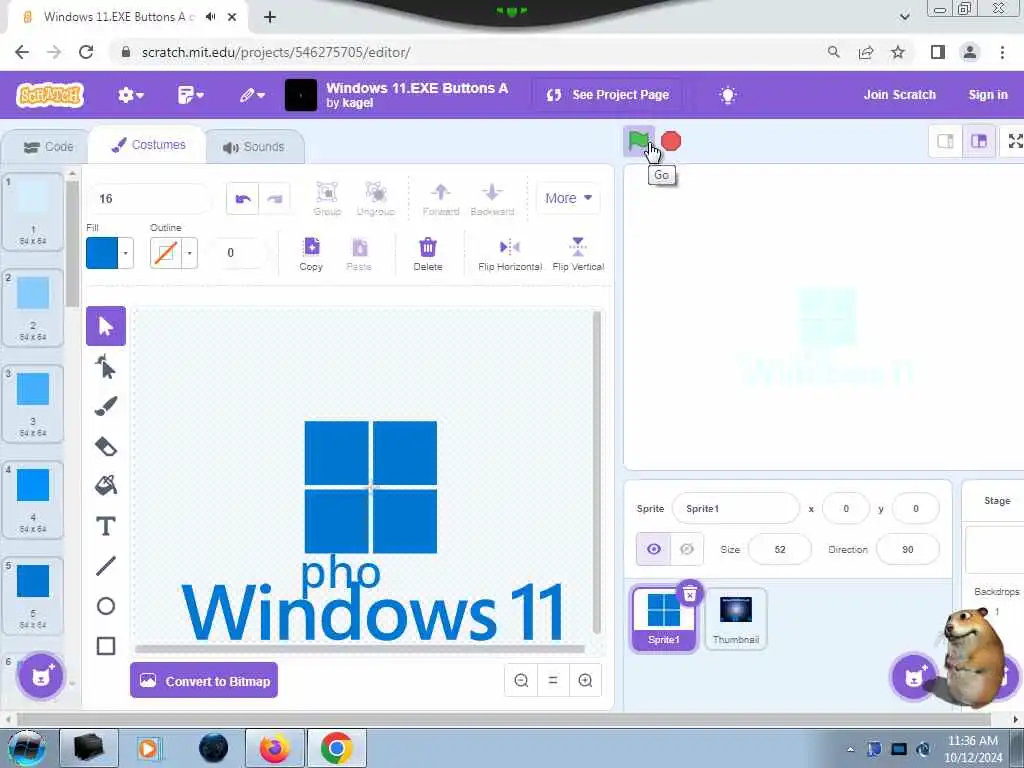Select the Circle tool
Image resolution: width=1024 pixels, height=768 pixels.
click(x=106, y=606)
